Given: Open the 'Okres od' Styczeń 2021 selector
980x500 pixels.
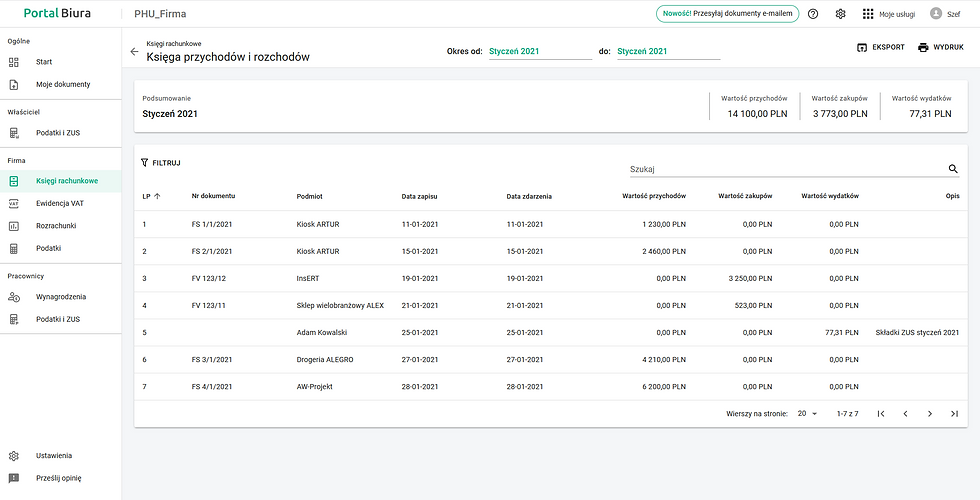Looking at the screenshot, I should pyautogui.click(x=540, y=51).
